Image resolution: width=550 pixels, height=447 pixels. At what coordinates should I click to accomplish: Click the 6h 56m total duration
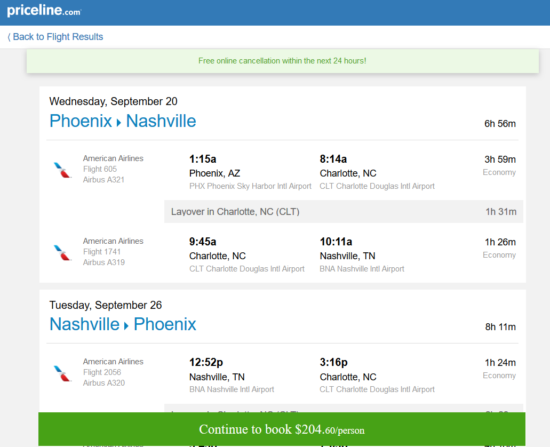500,124
